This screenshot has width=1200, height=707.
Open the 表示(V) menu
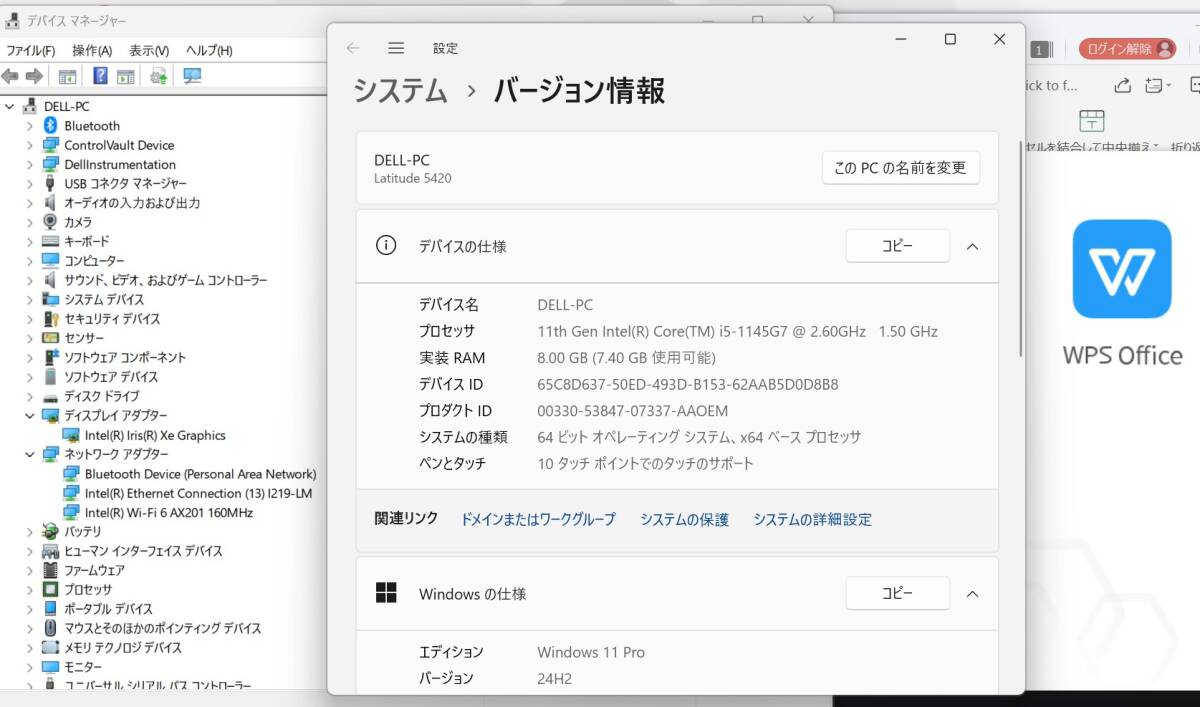pos(149,51)
